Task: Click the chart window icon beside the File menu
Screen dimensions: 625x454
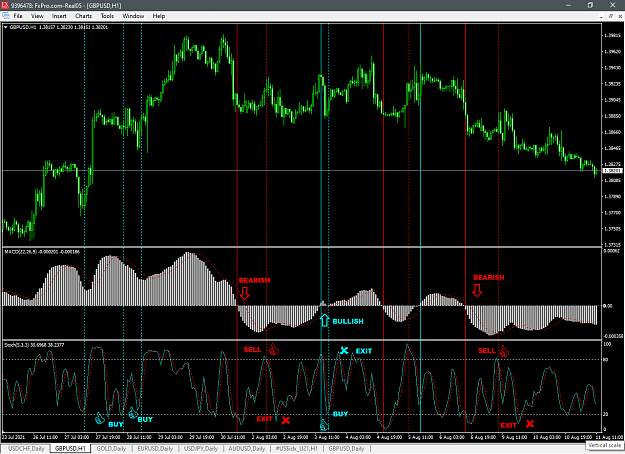Action: point(6,16)
